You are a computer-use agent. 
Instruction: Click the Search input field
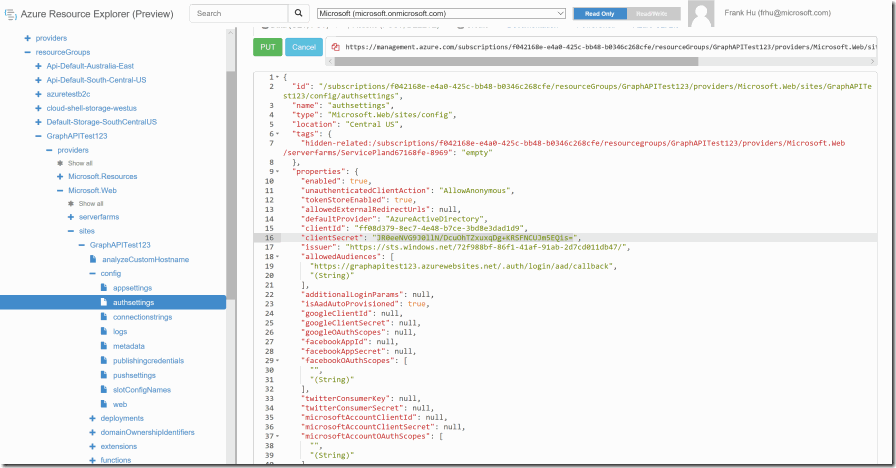pos(239,13)
